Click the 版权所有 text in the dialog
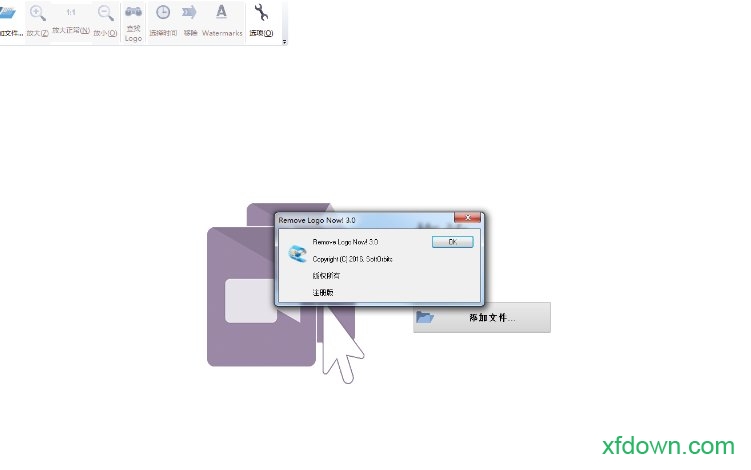The height and width of the screenshot is (470, 751). pyautogui.click(x=325, y=275)
